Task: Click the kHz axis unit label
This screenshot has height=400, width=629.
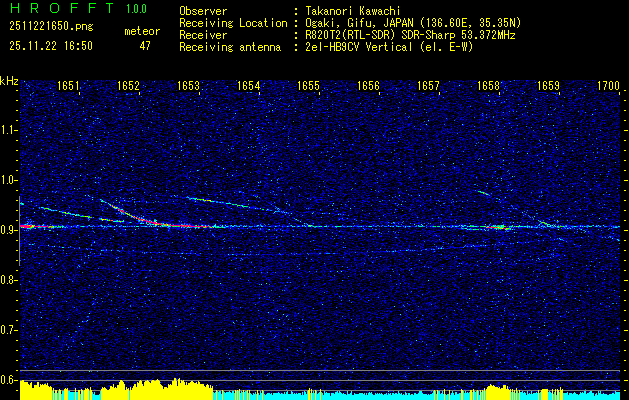Action: click(9, 81)
